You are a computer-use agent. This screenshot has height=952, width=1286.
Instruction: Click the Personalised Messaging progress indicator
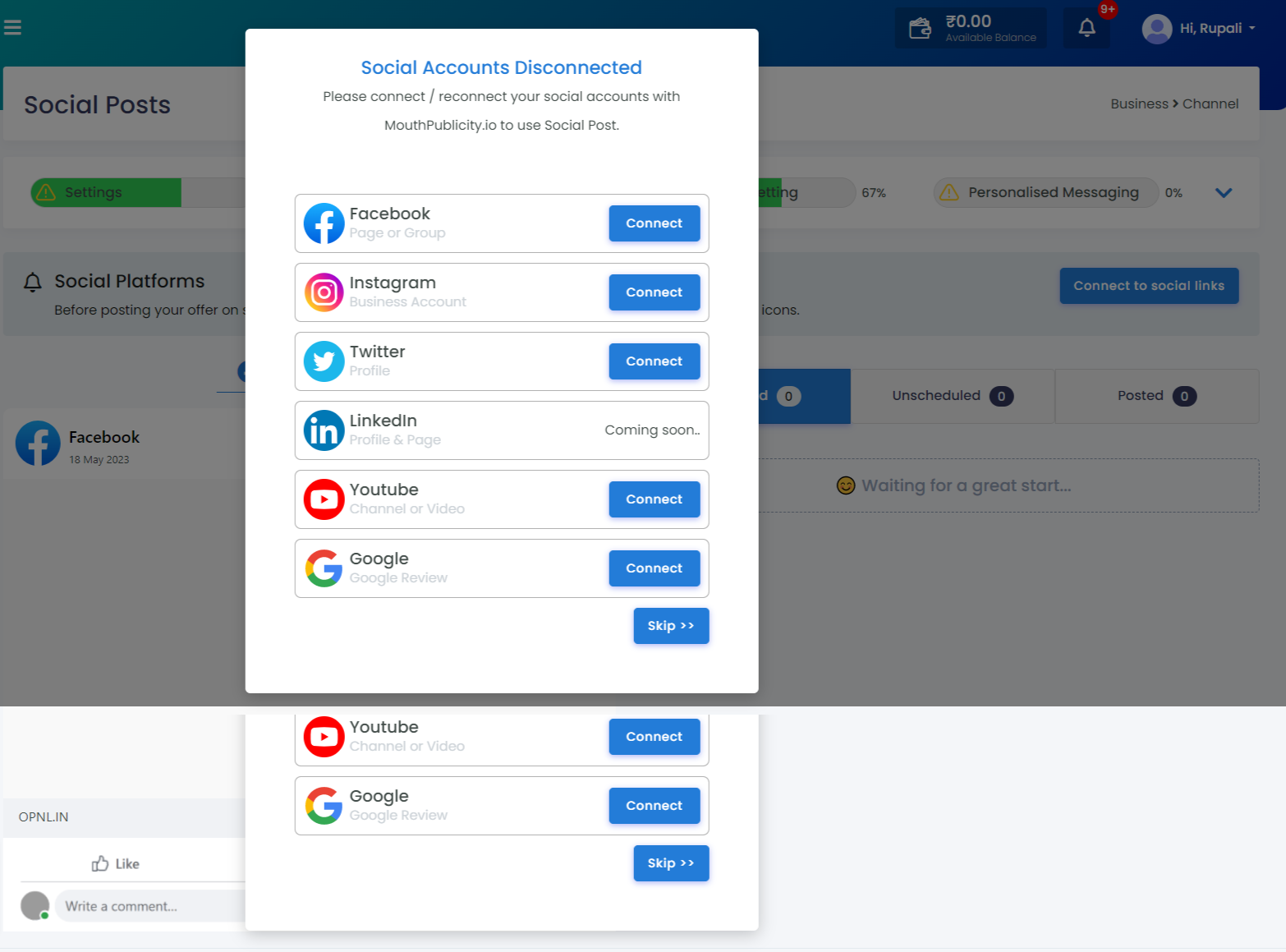[x=1046, y=192]
